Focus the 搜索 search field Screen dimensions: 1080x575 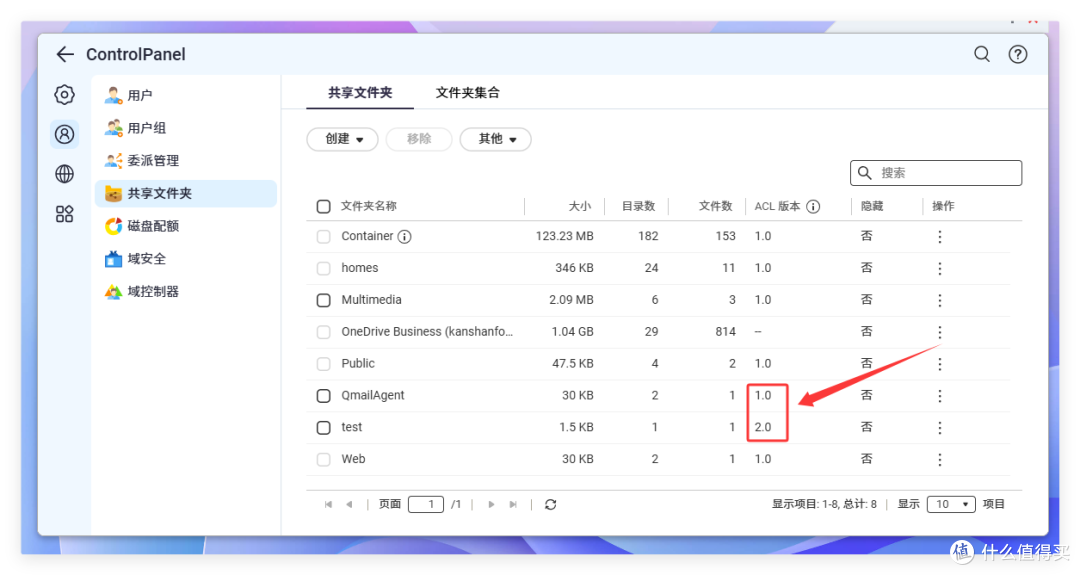[936, 173]
